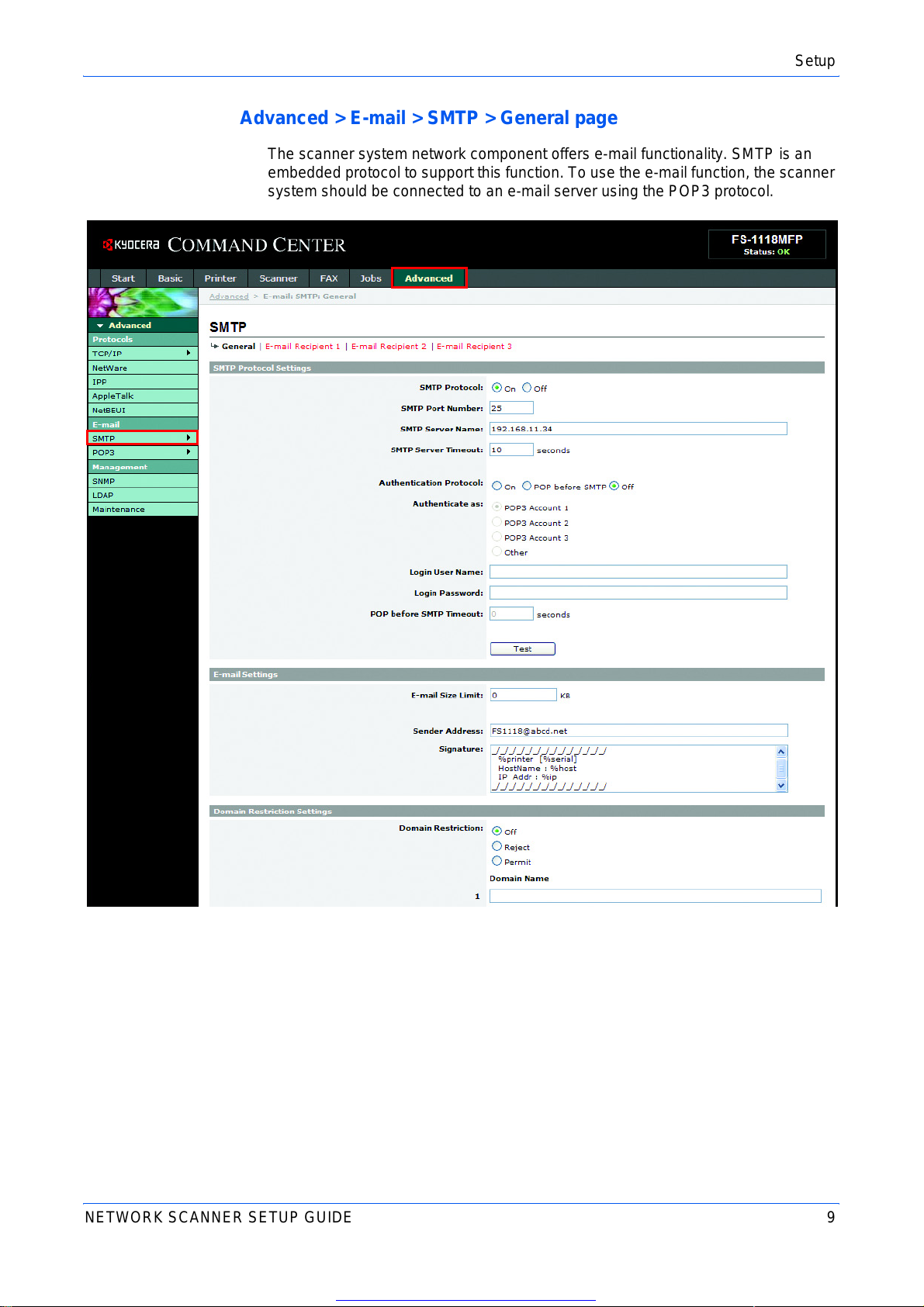The height and width of the screenshot is (1307, 924).
Task: Click the E-mail Size Limit field
Action: (x=523, y=695)
